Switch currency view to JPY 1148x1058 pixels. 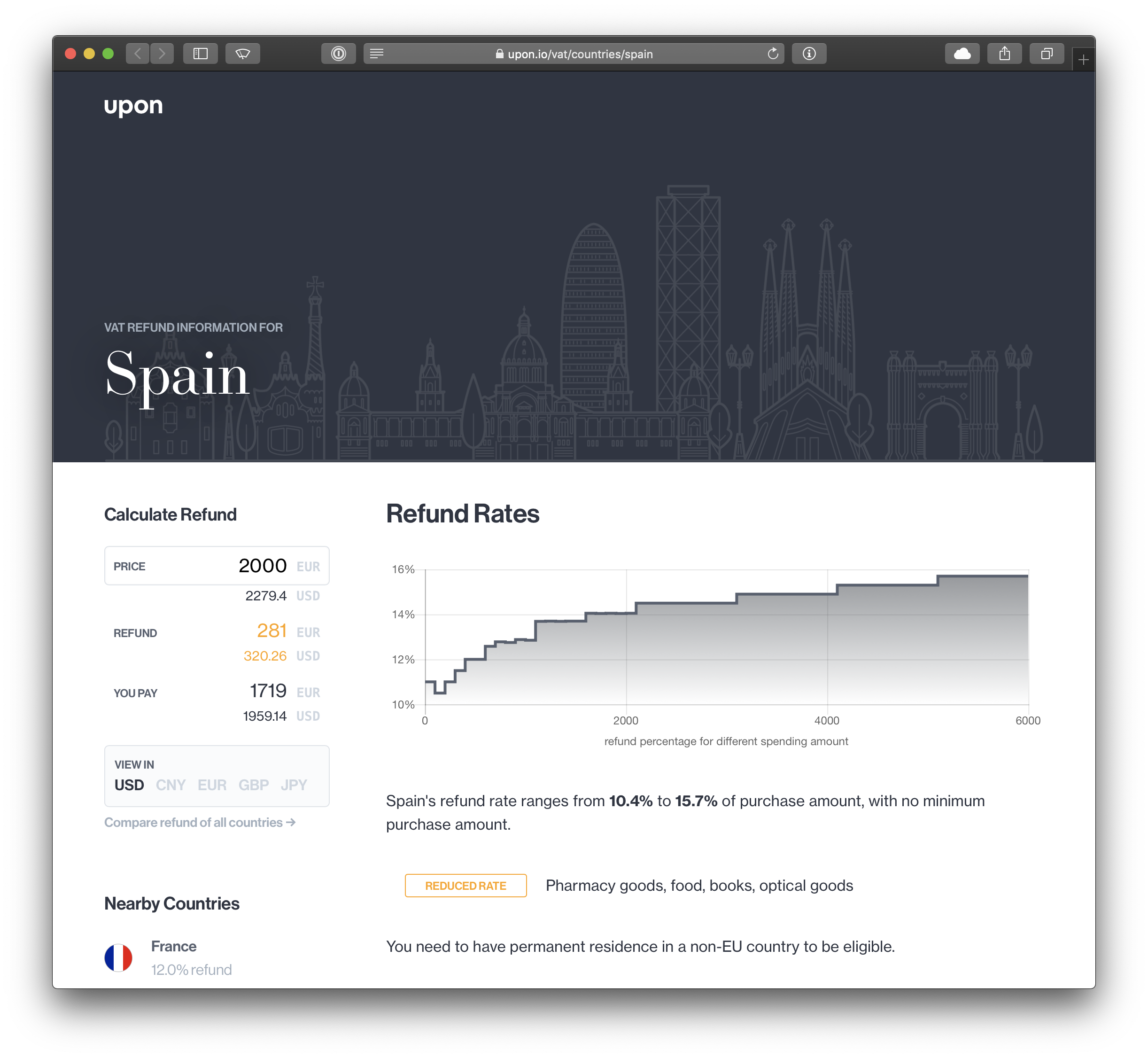[294, 785]
